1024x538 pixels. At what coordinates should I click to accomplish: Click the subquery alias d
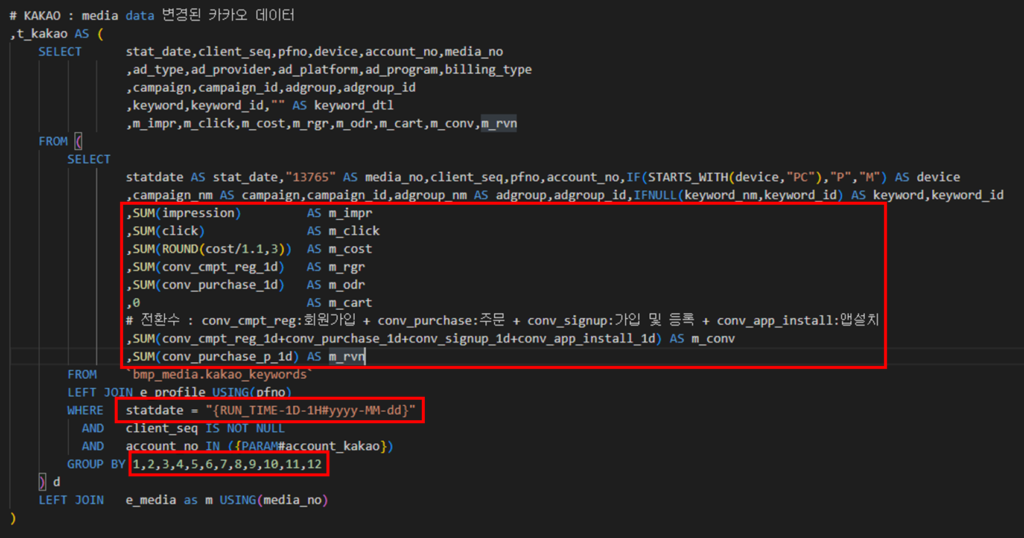[x=56, y=482]
